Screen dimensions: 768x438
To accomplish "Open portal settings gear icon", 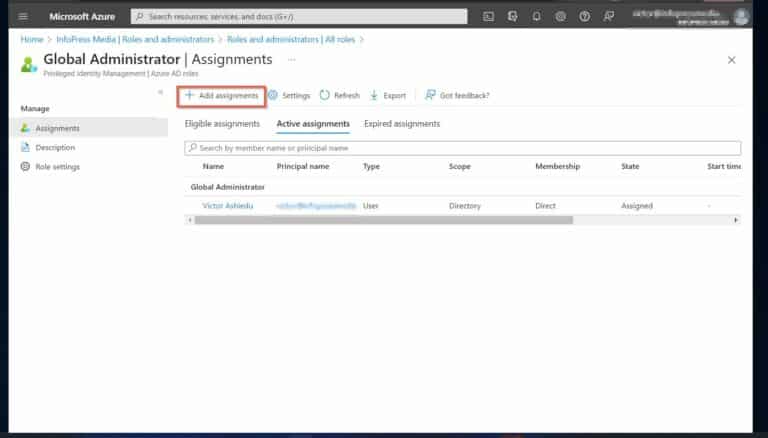I will click(x=560, y=17).
